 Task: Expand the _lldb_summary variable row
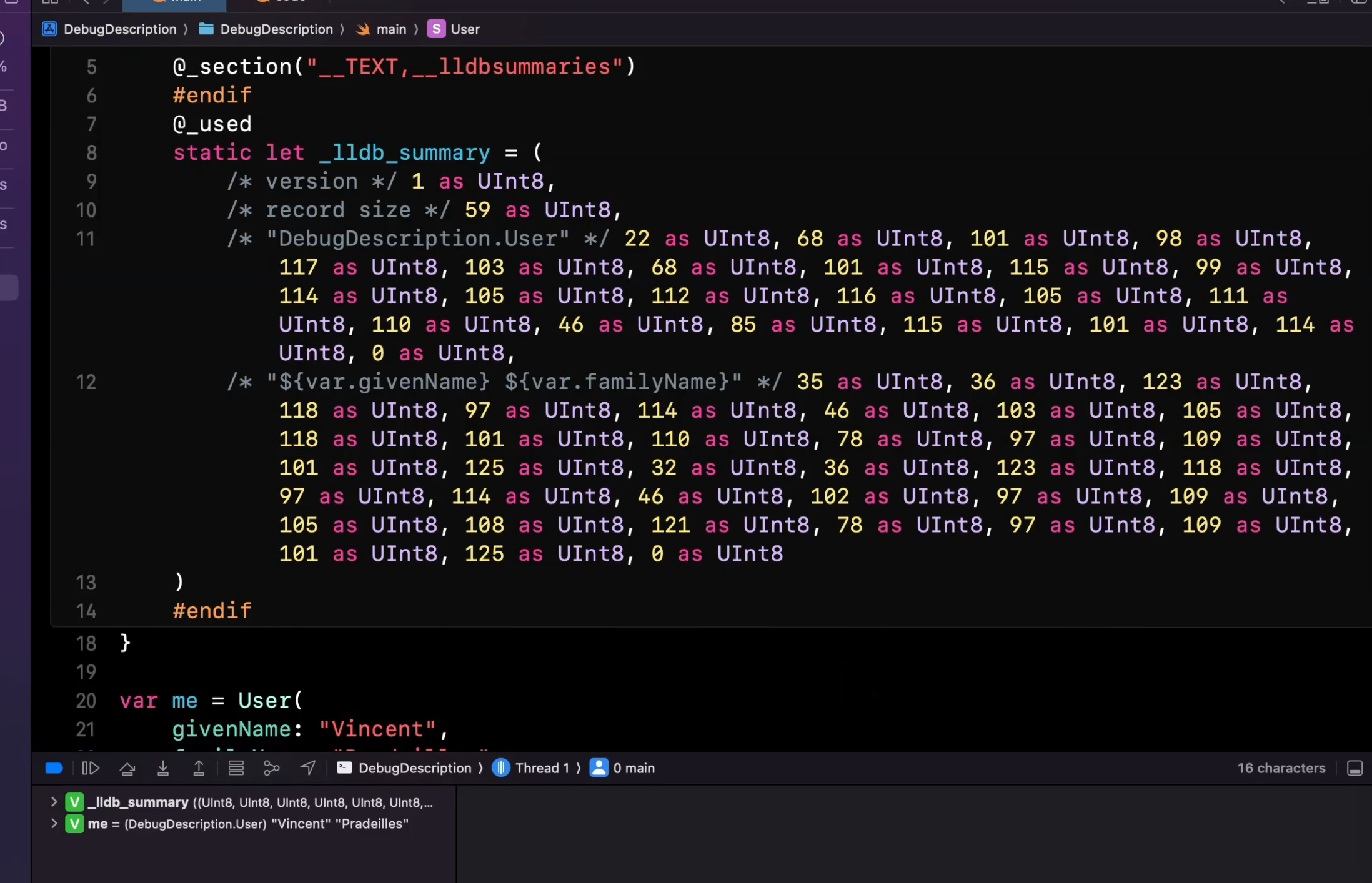point(54,802)
